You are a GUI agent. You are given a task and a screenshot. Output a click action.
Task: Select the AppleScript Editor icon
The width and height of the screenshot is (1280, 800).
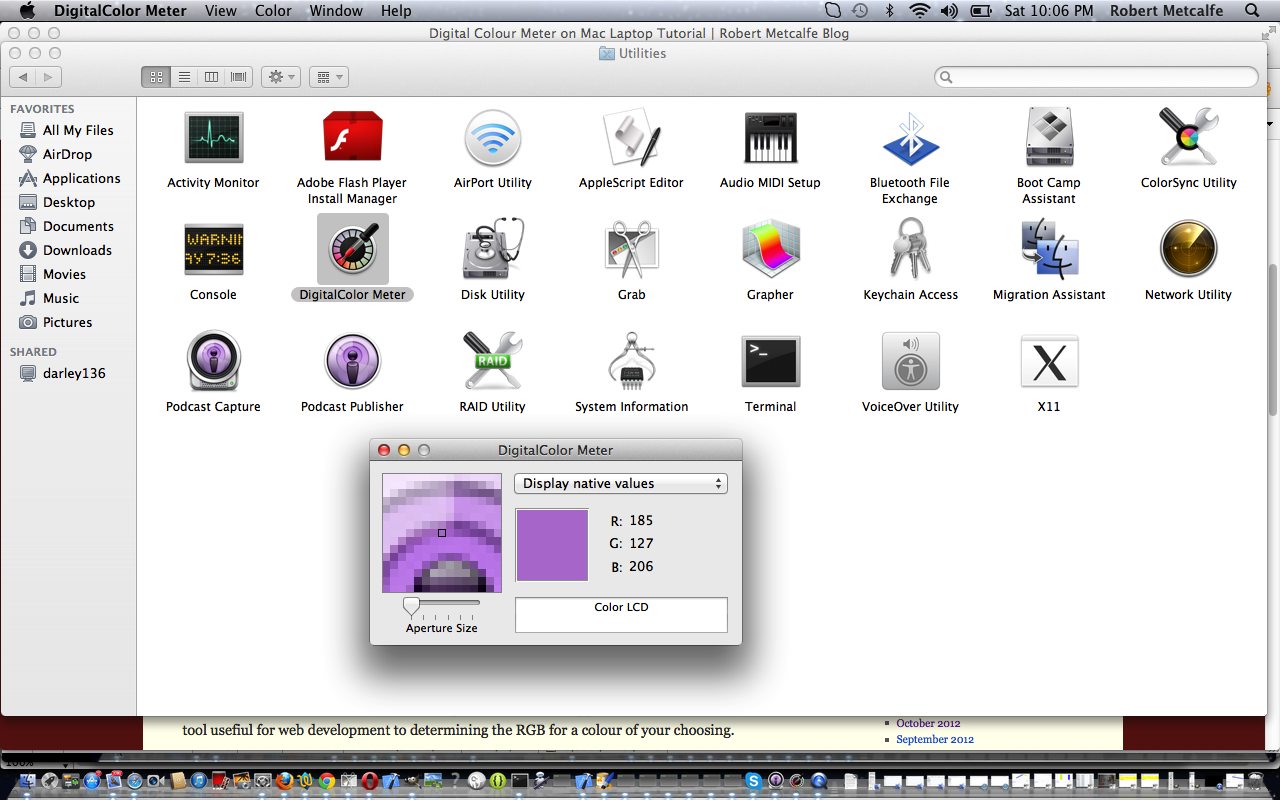[x=631, y=137]
